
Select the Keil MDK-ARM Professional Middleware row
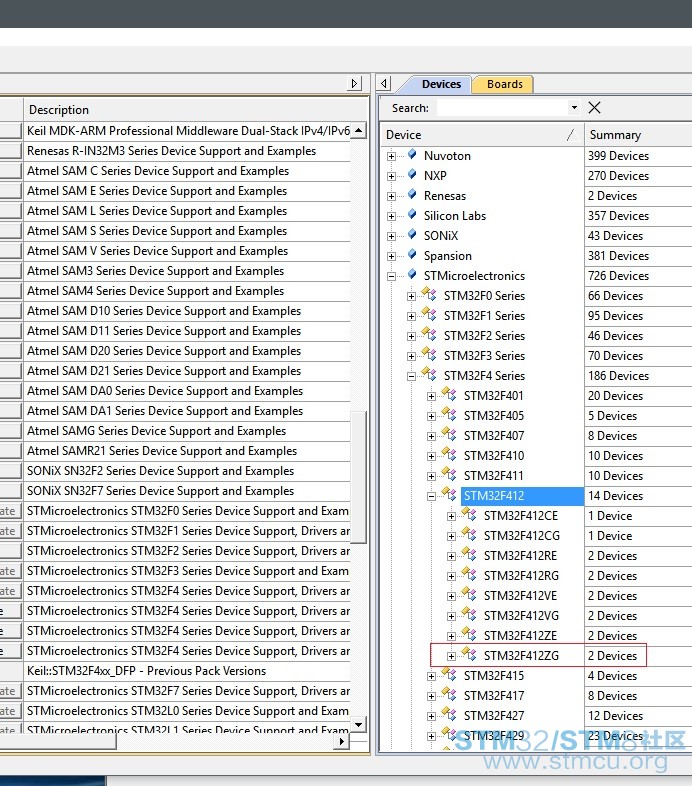tap(187, 131)
